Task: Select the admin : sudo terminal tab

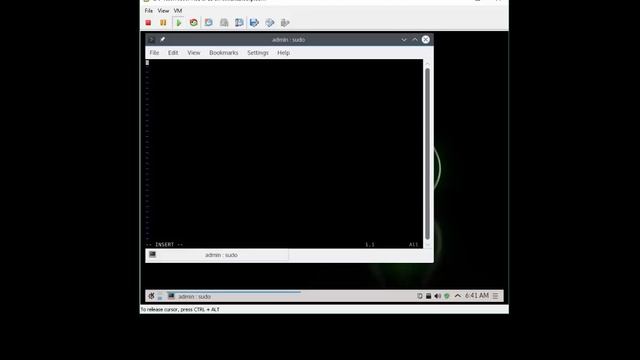Action: pos(218,255)
